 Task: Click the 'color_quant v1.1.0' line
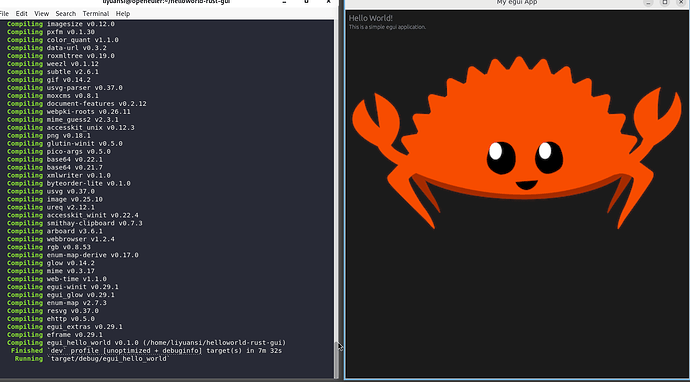tap(62, 40)
